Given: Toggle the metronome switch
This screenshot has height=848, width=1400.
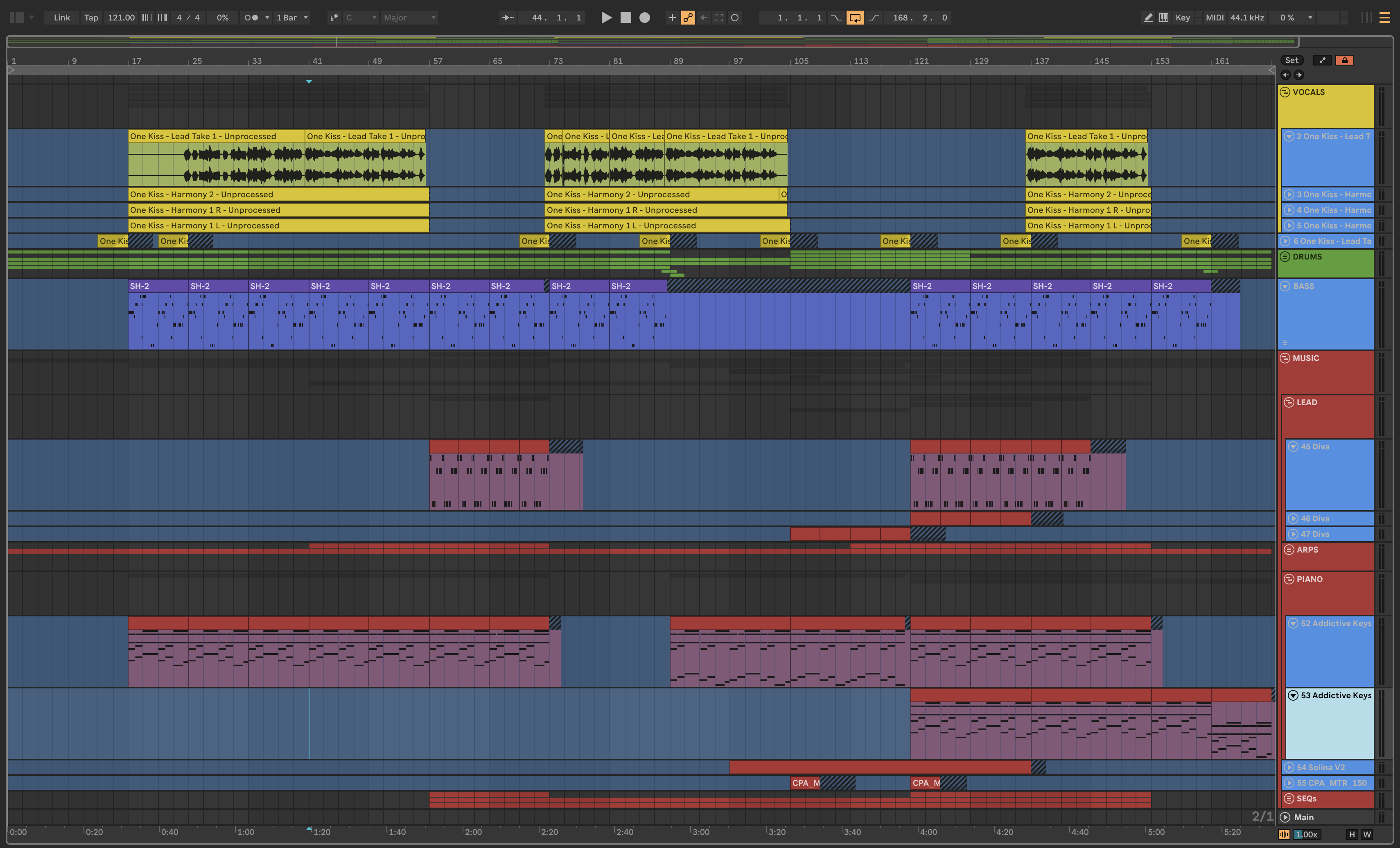Looking at the screenshot, I should pos(251,18).
